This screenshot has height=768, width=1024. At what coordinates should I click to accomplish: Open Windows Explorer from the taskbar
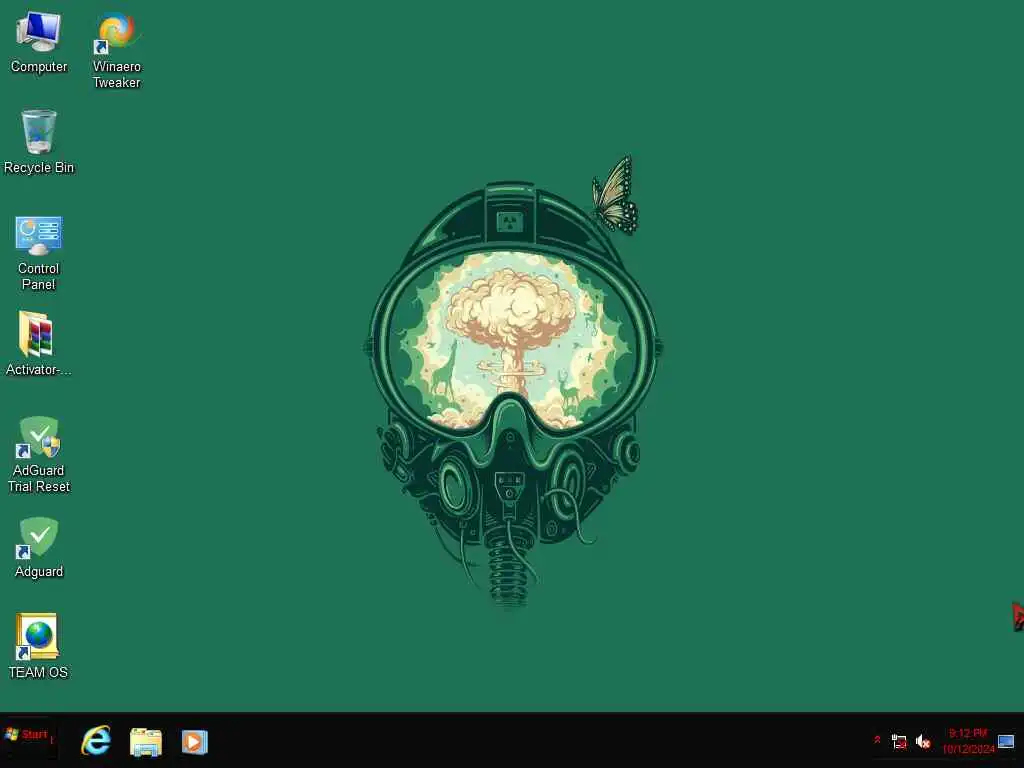click(146, 742)
